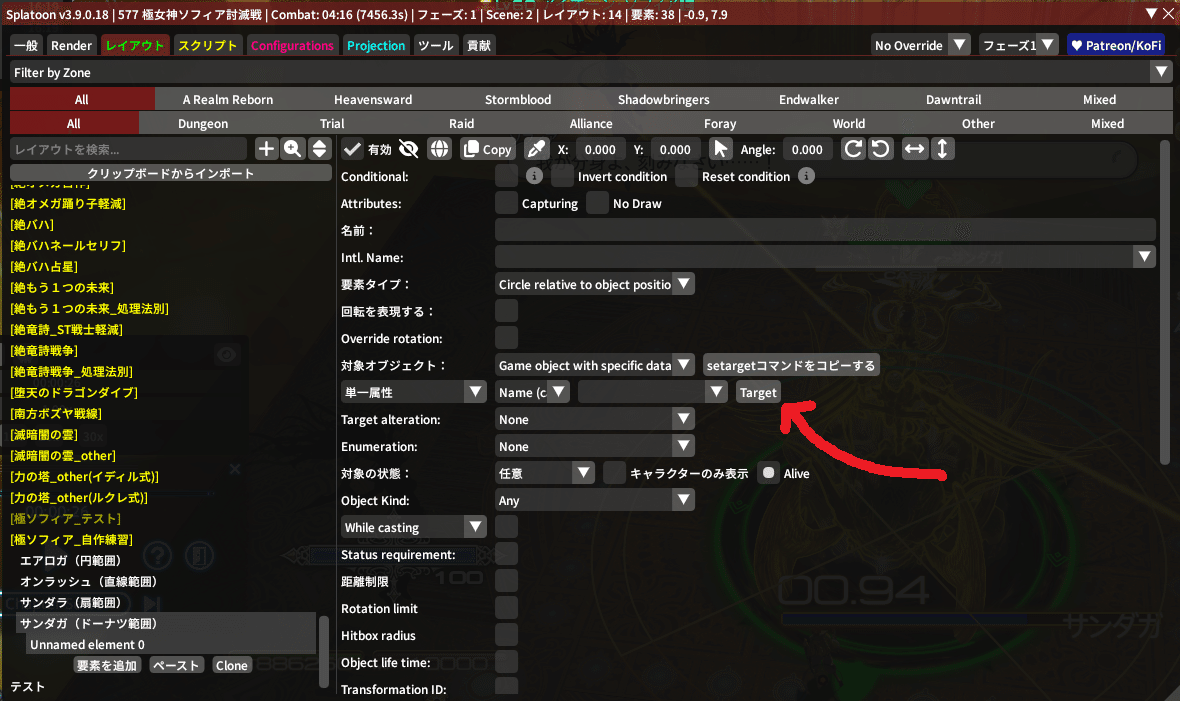The width and height of the screenshot is (1180, 701).
Task: Switch to the スクリプト tab
Action: click(208, 45)
